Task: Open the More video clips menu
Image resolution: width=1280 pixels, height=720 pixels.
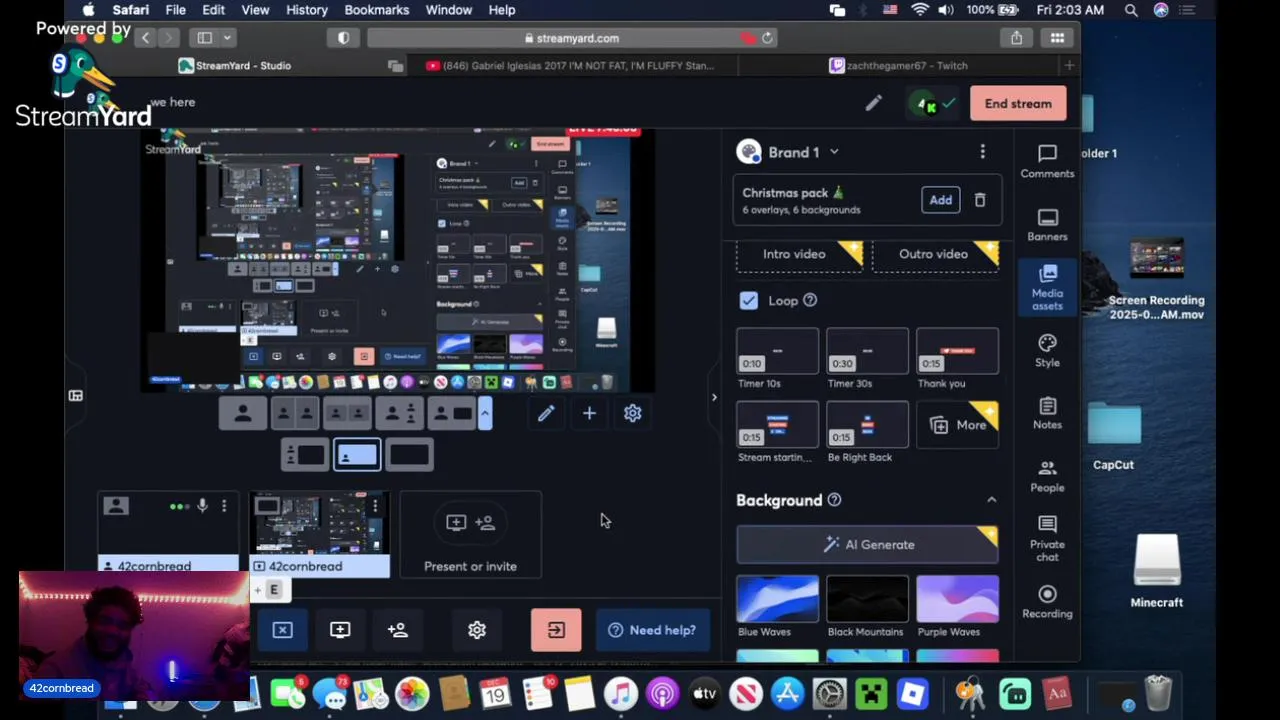Action: [957, 425]
